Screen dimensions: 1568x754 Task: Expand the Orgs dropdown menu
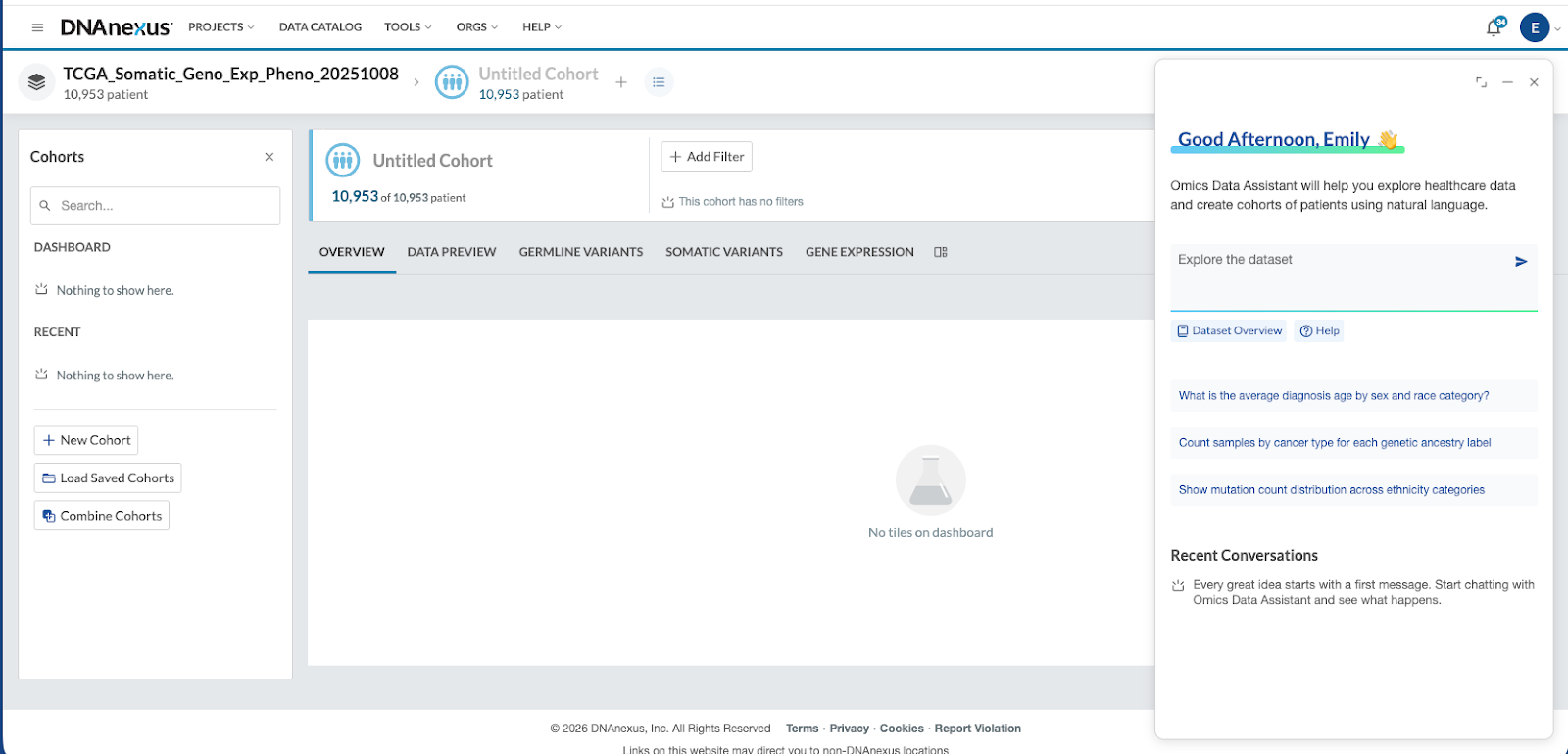(x=476, y=27)
